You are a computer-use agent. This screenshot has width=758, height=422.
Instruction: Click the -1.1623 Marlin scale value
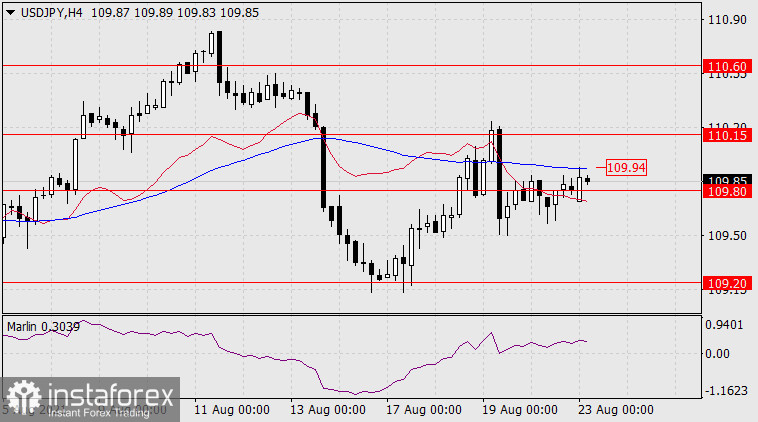coord(726,389)
